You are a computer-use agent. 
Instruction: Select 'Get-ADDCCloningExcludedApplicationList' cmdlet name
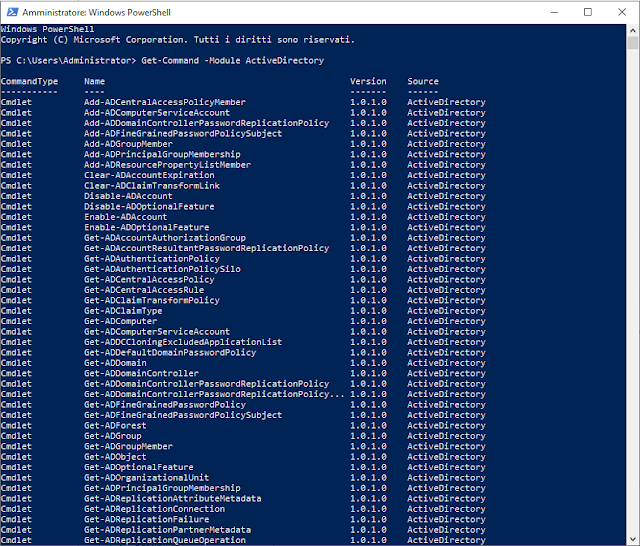(x=183, y=342)
